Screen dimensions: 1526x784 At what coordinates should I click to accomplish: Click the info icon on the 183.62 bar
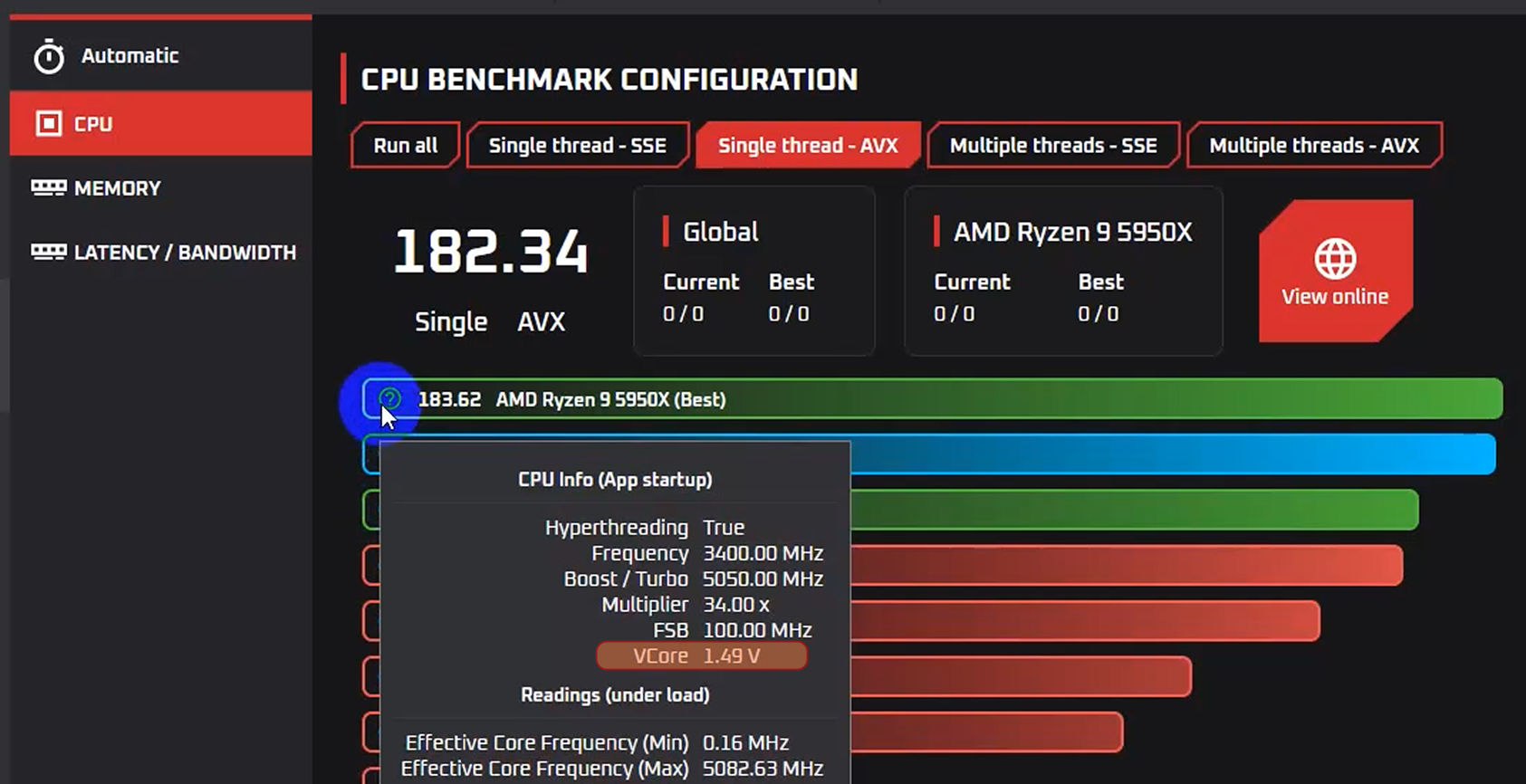click(389, 398)
